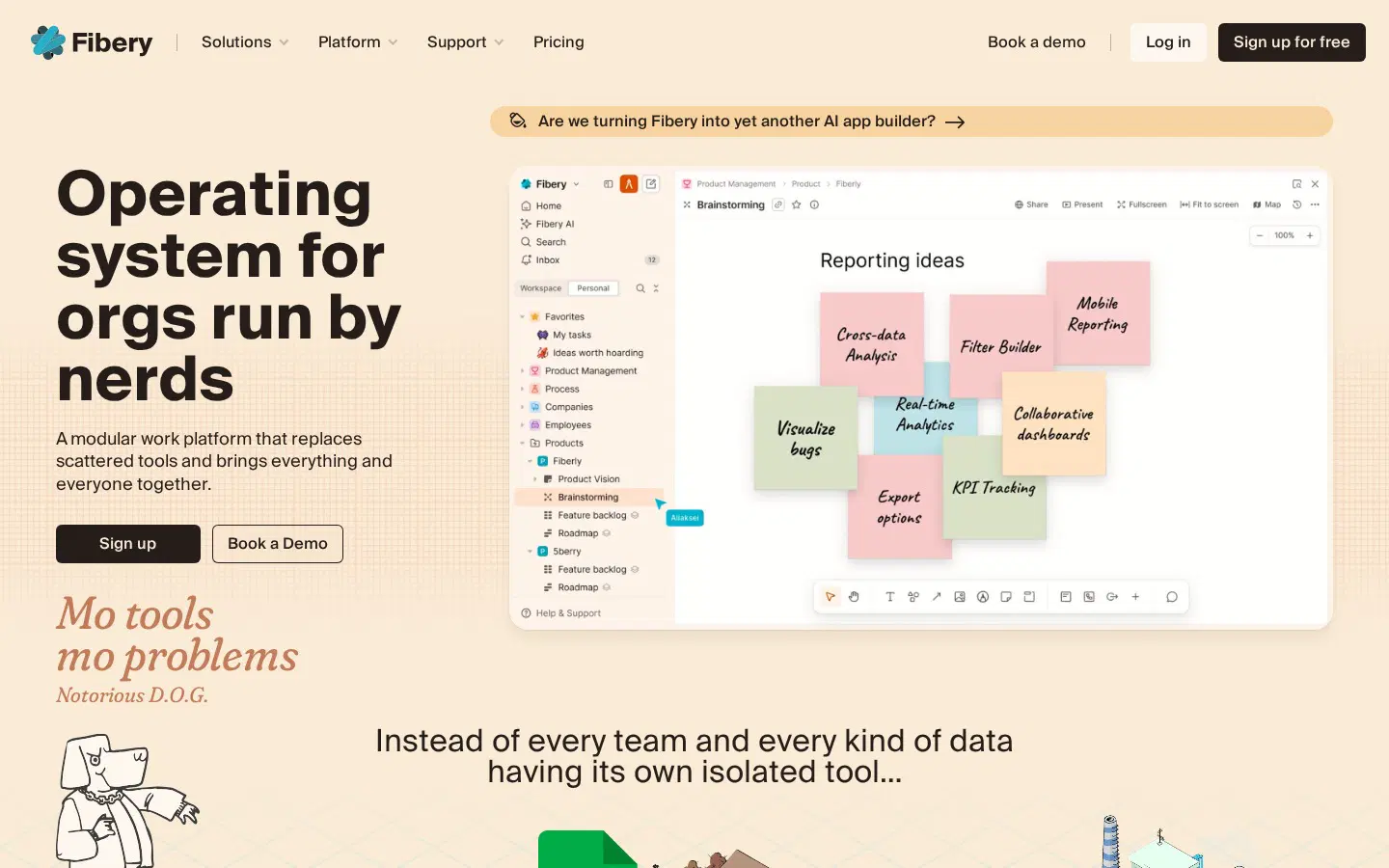Expand the Companies space
The height and width of the screenshot is (868, 1389).
523,407
